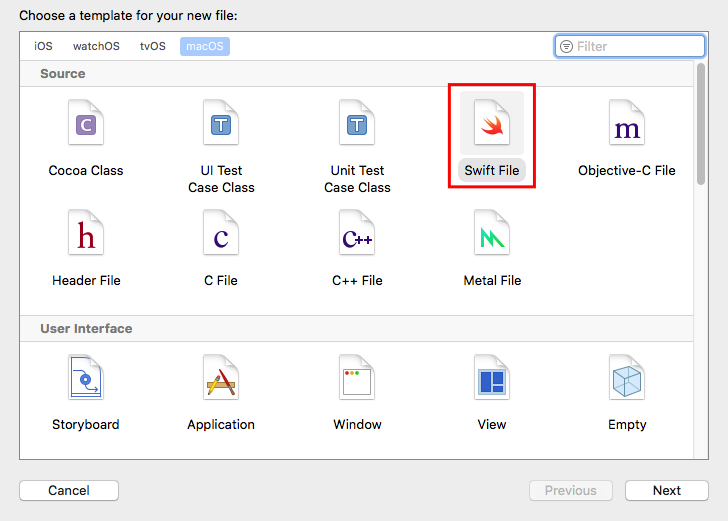Select the Cocoa Class template icon
728x521 pixels.
click(86, 125)
